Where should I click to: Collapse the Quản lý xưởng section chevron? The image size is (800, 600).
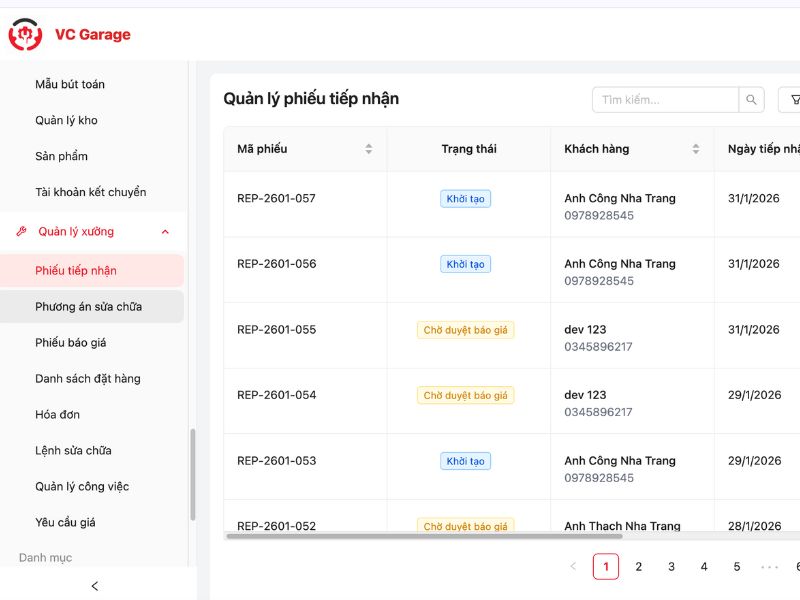click(x=166, y=231)
